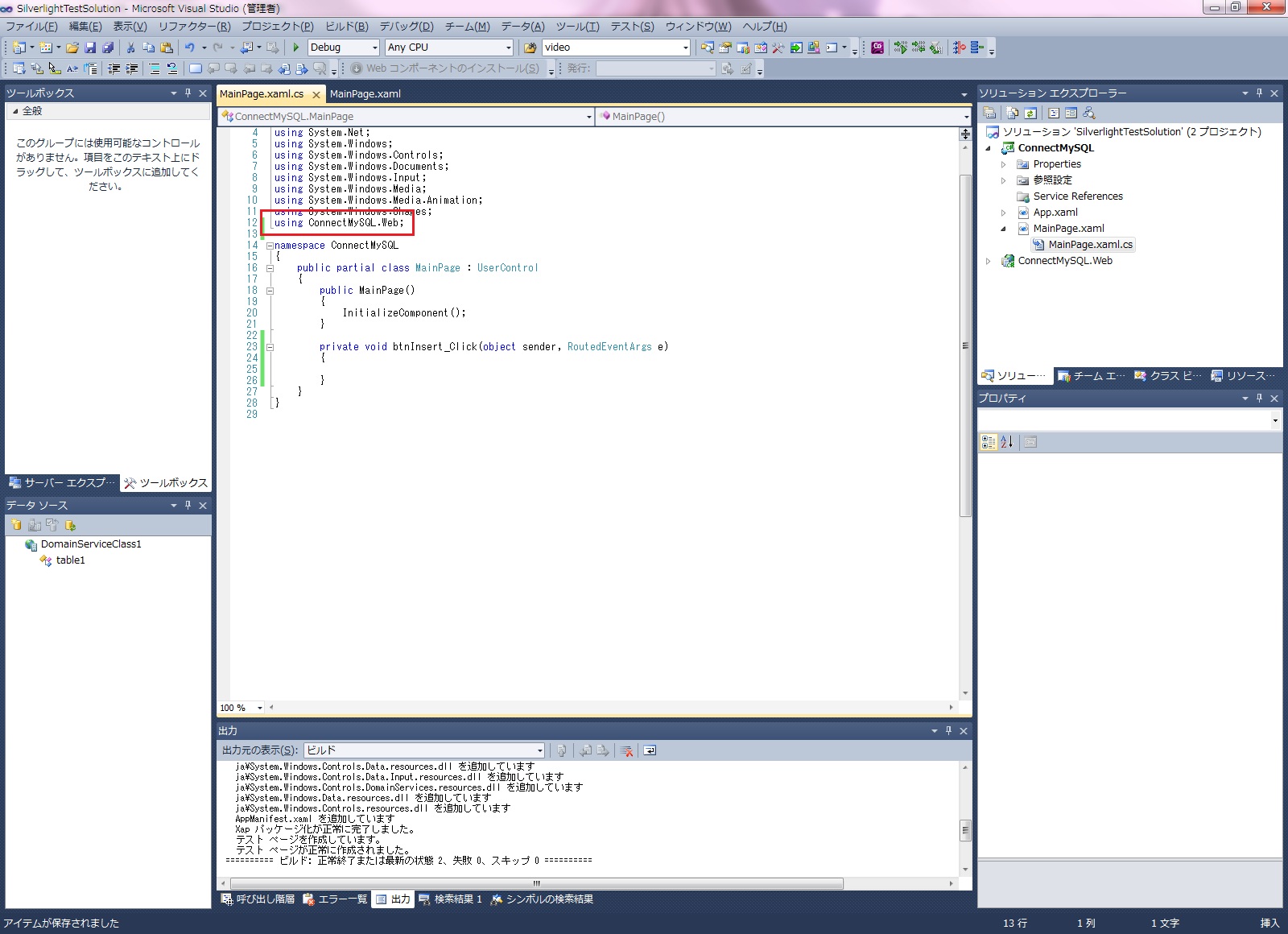Toggle auto-hide pin on Data Sources panel

pos(188,505)
